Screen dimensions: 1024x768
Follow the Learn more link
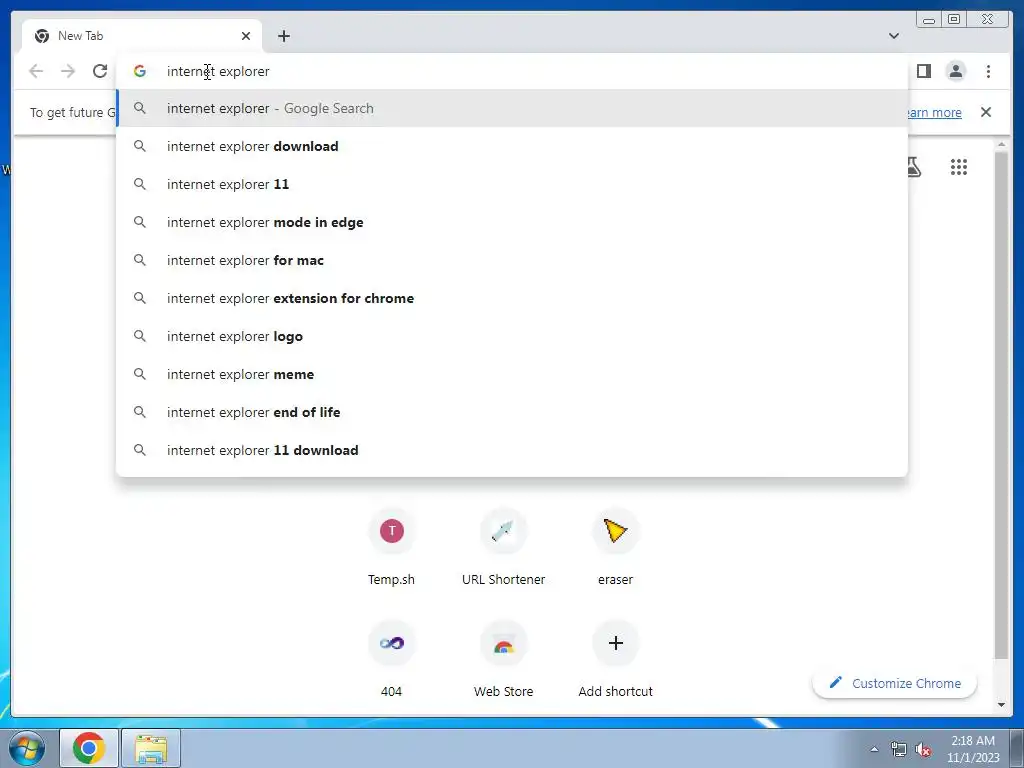[935, 112]
